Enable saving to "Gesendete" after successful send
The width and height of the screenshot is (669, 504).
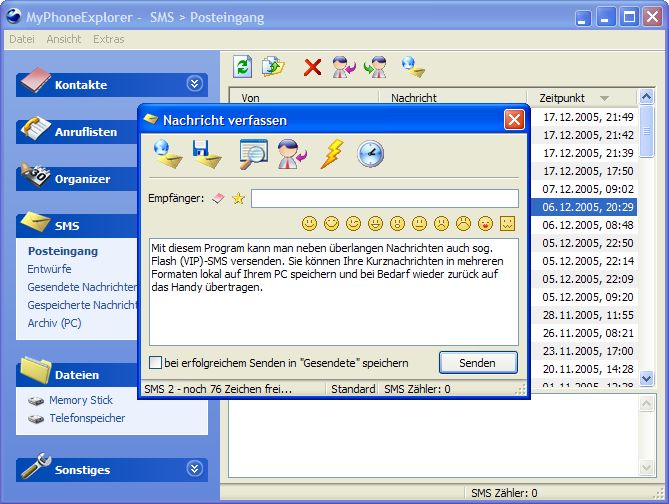155,362
